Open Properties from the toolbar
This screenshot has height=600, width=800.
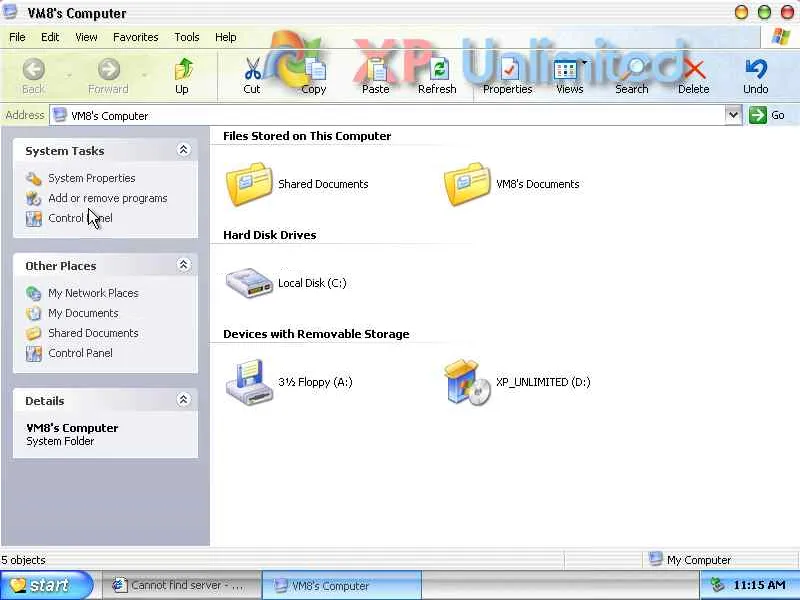click(x=508, y=76)
